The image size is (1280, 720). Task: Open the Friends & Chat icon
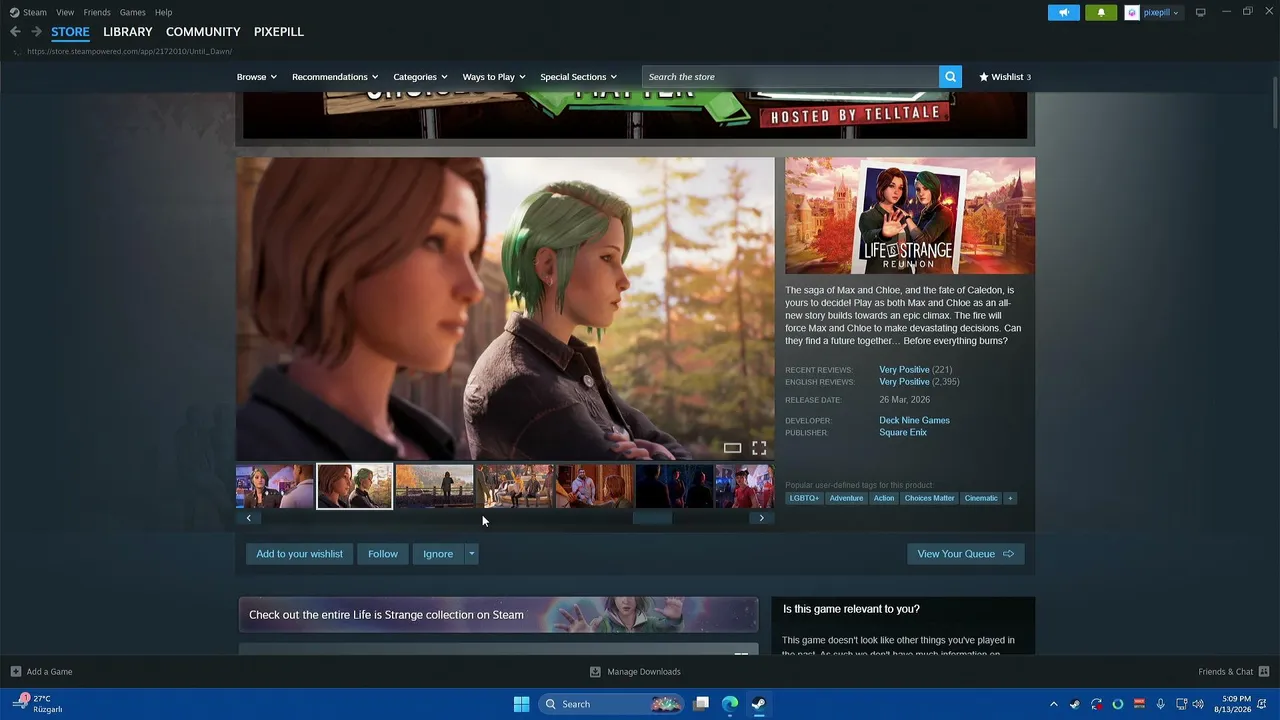point(1264,672)
